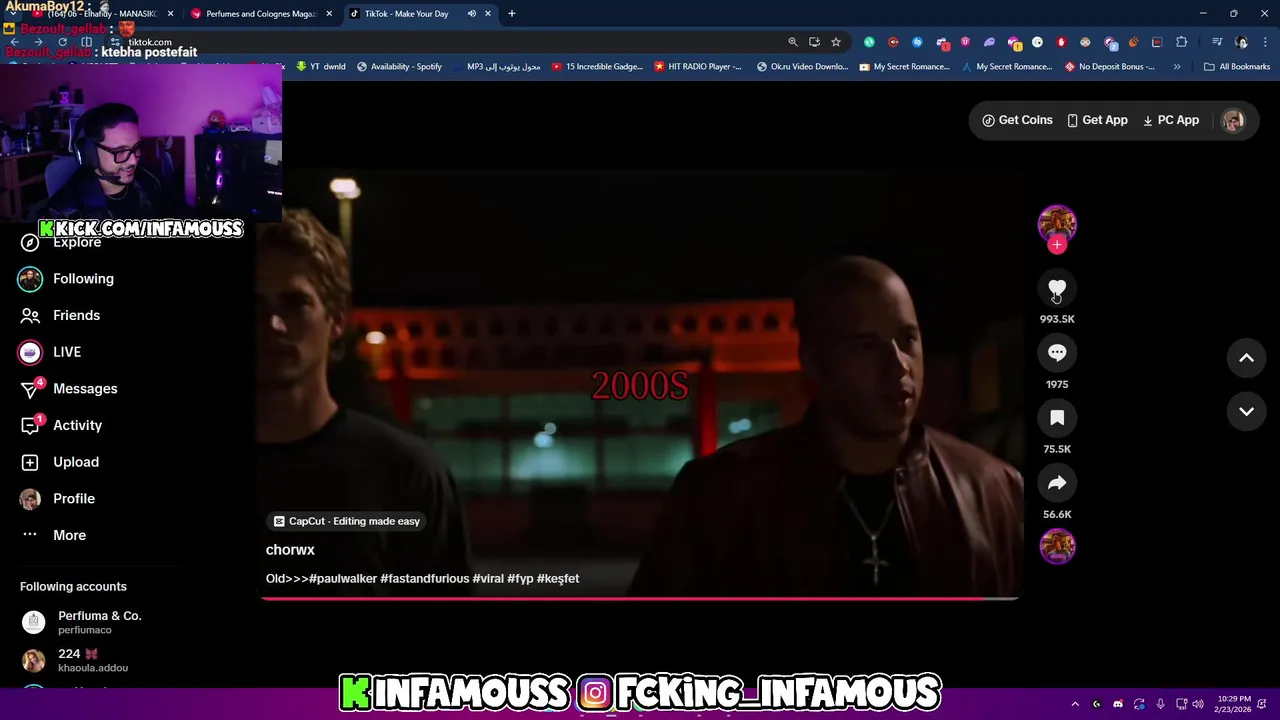Open All Bookmarks folder
Viewport: 1280px width, 720px height.
[1237, 67]
